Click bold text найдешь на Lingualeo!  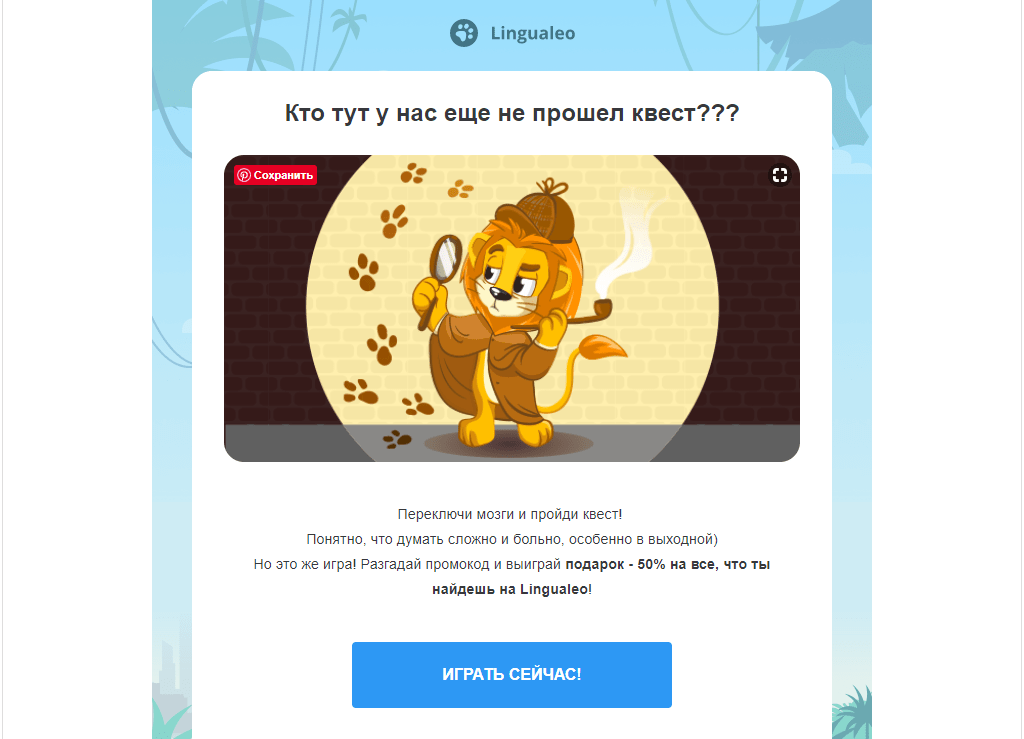pyautogui.click(x=512, y=589)
